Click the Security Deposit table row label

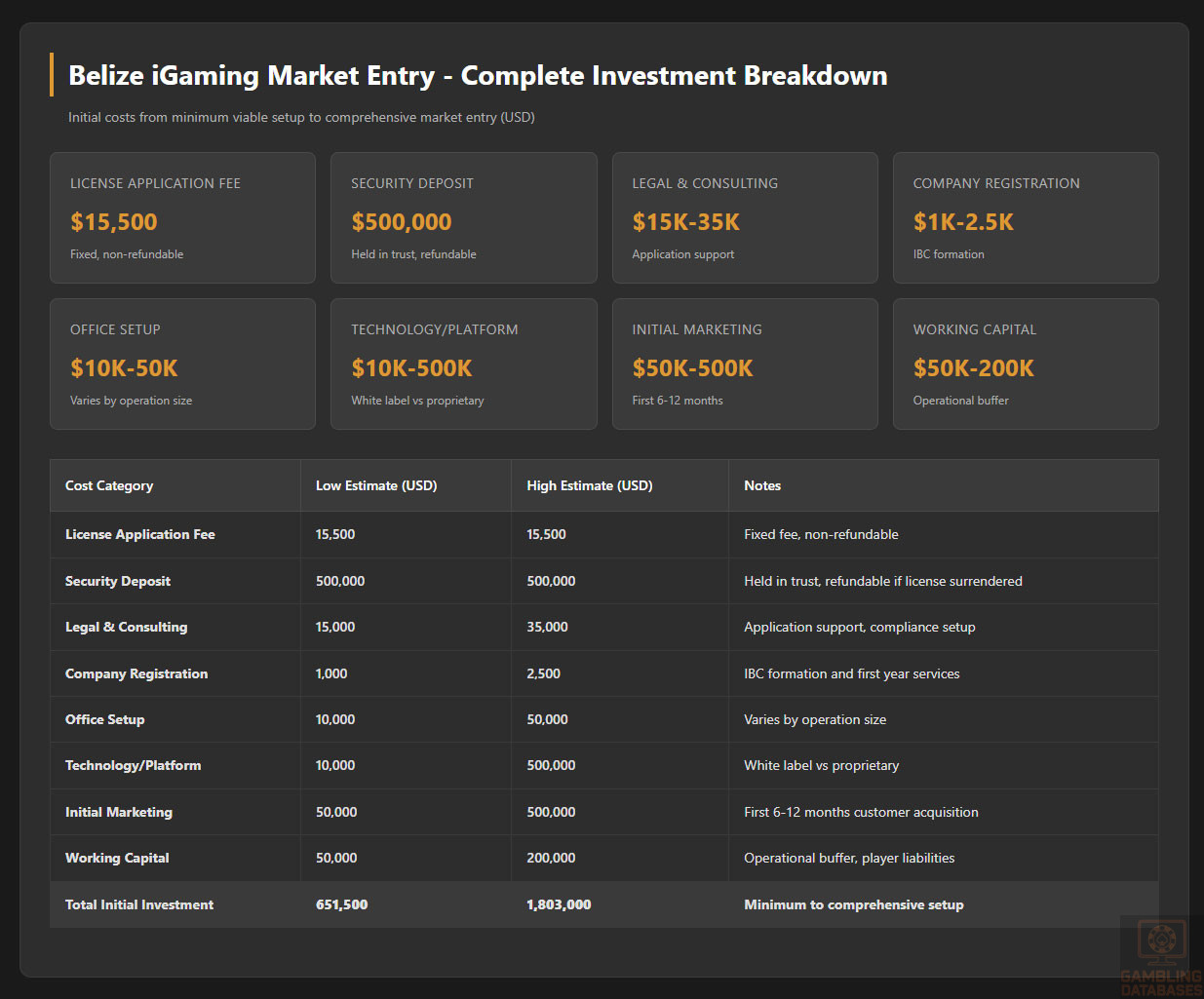point(118,581)
